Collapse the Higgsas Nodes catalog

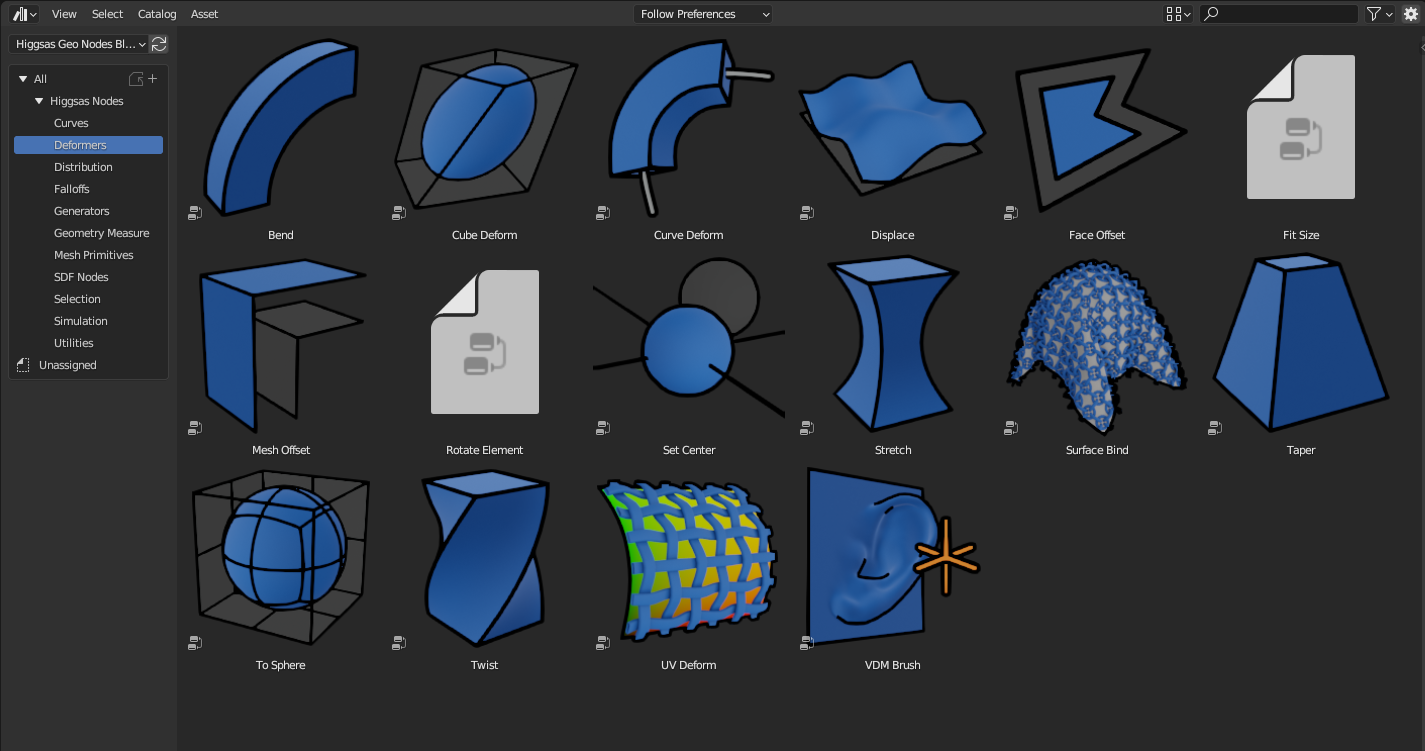tap(38, 101)
